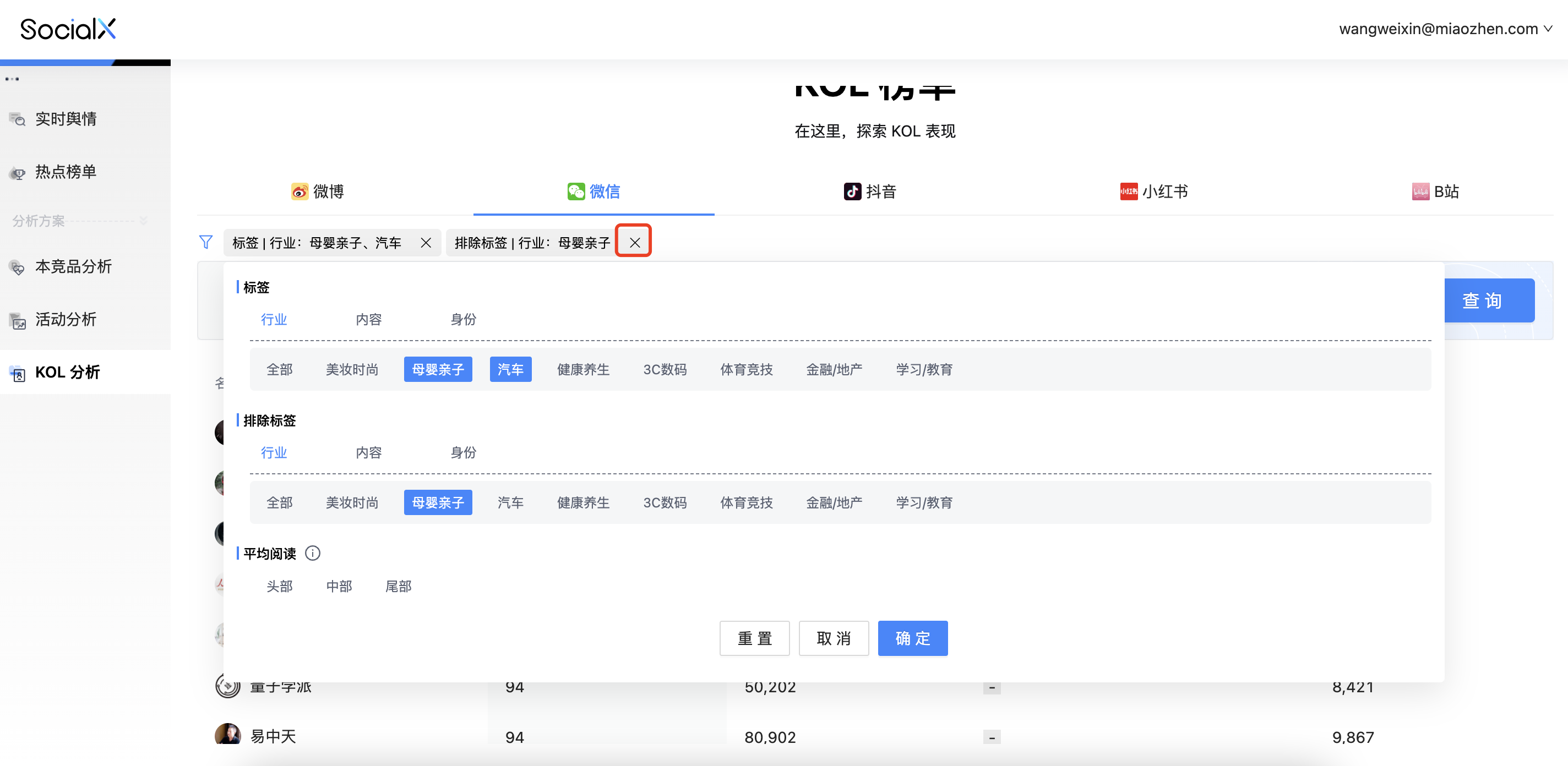1568x766 pixels.
Task: Toggle 体育竞技 in 排除标签 options
Action: pyautogui.click(x=746, y=502)
